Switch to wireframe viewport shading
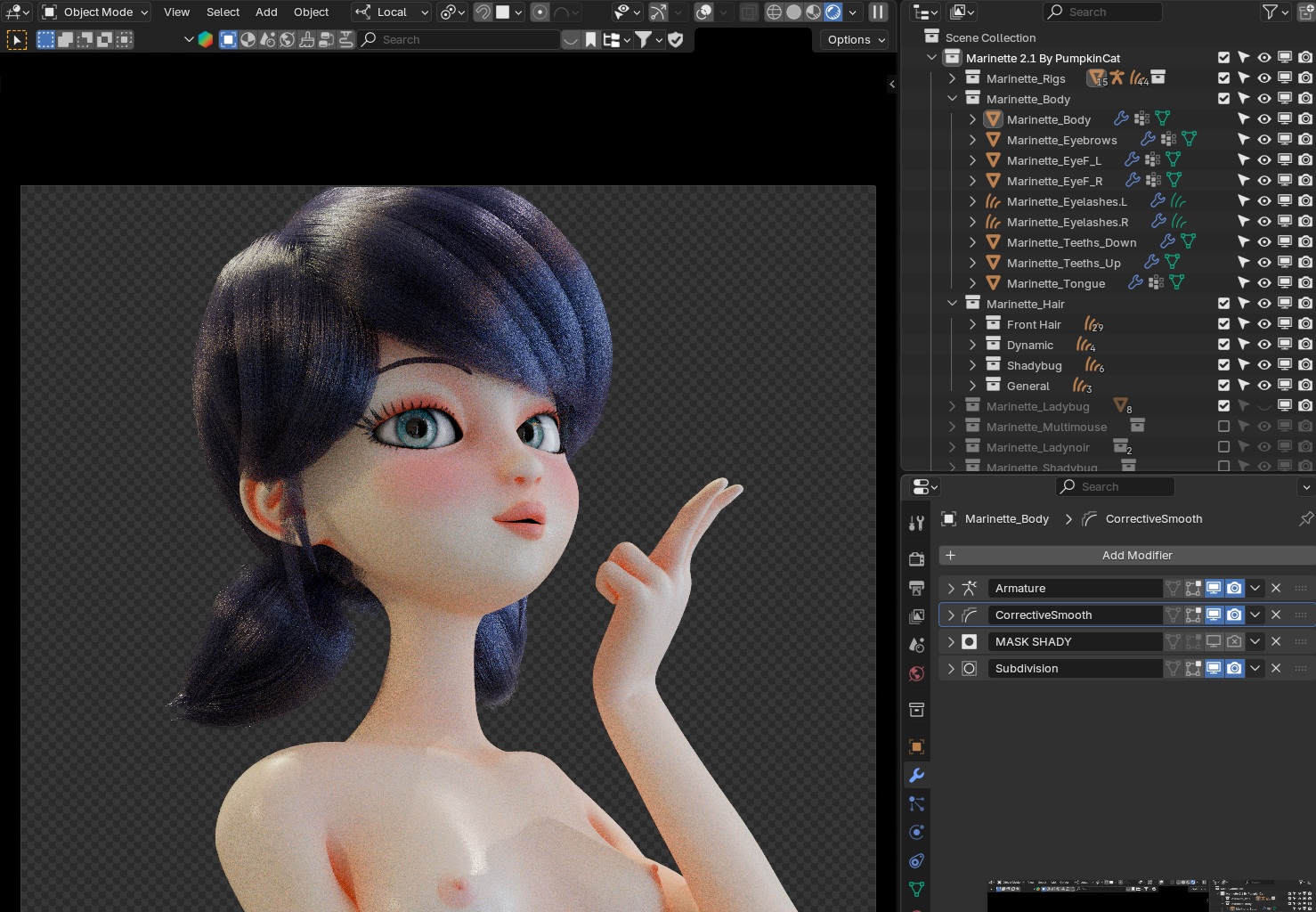Screen dimensions: 1316x912 774,12
